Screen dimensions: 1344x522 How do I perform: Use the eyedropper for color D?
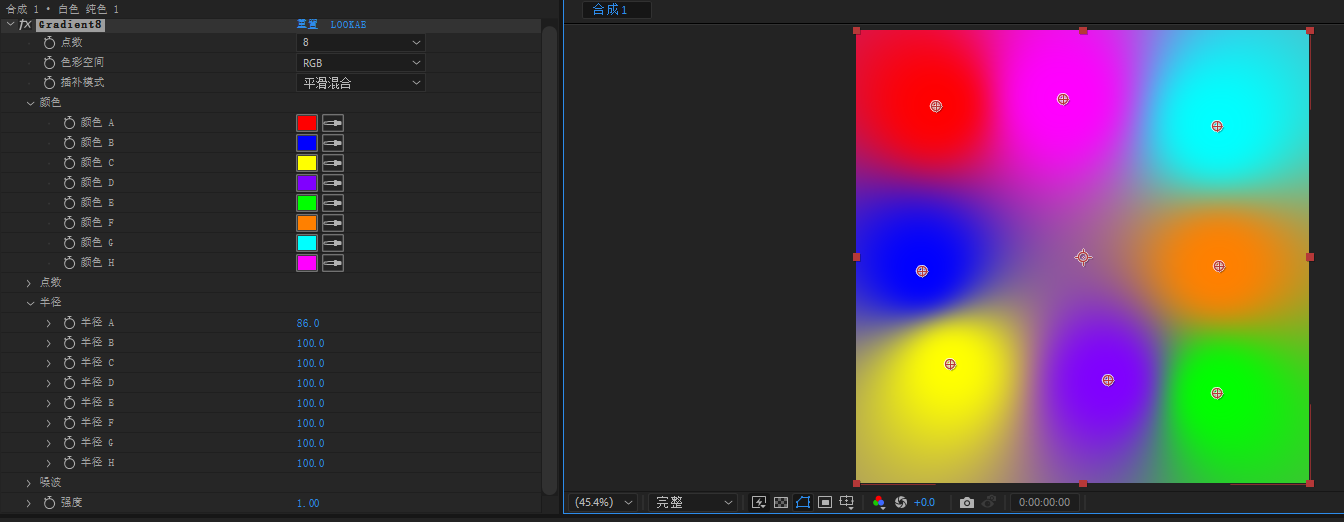pyautogui.click(x=333, y=183)
